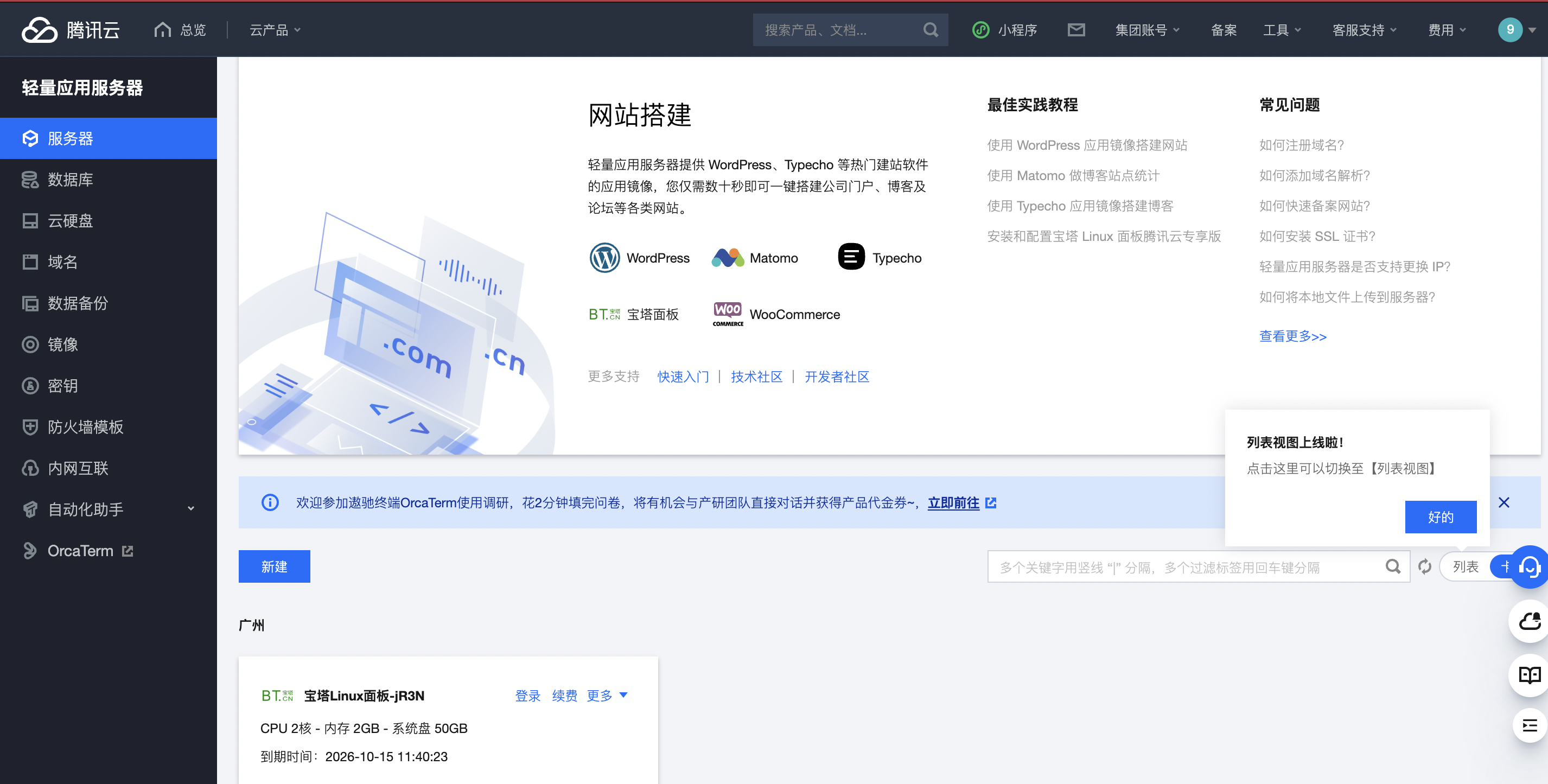This screenshot has height=784, width=1548.
Task: Open 使用 Matomo 做博客站点统计 tutorial
Action: (1073, 175)
